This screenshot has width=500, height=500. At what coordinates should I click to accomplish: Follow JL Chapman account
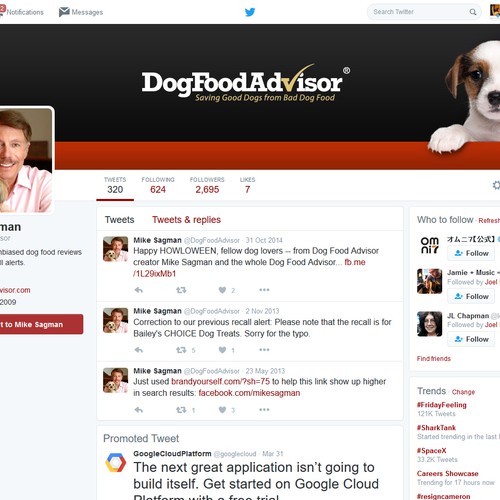471,339
